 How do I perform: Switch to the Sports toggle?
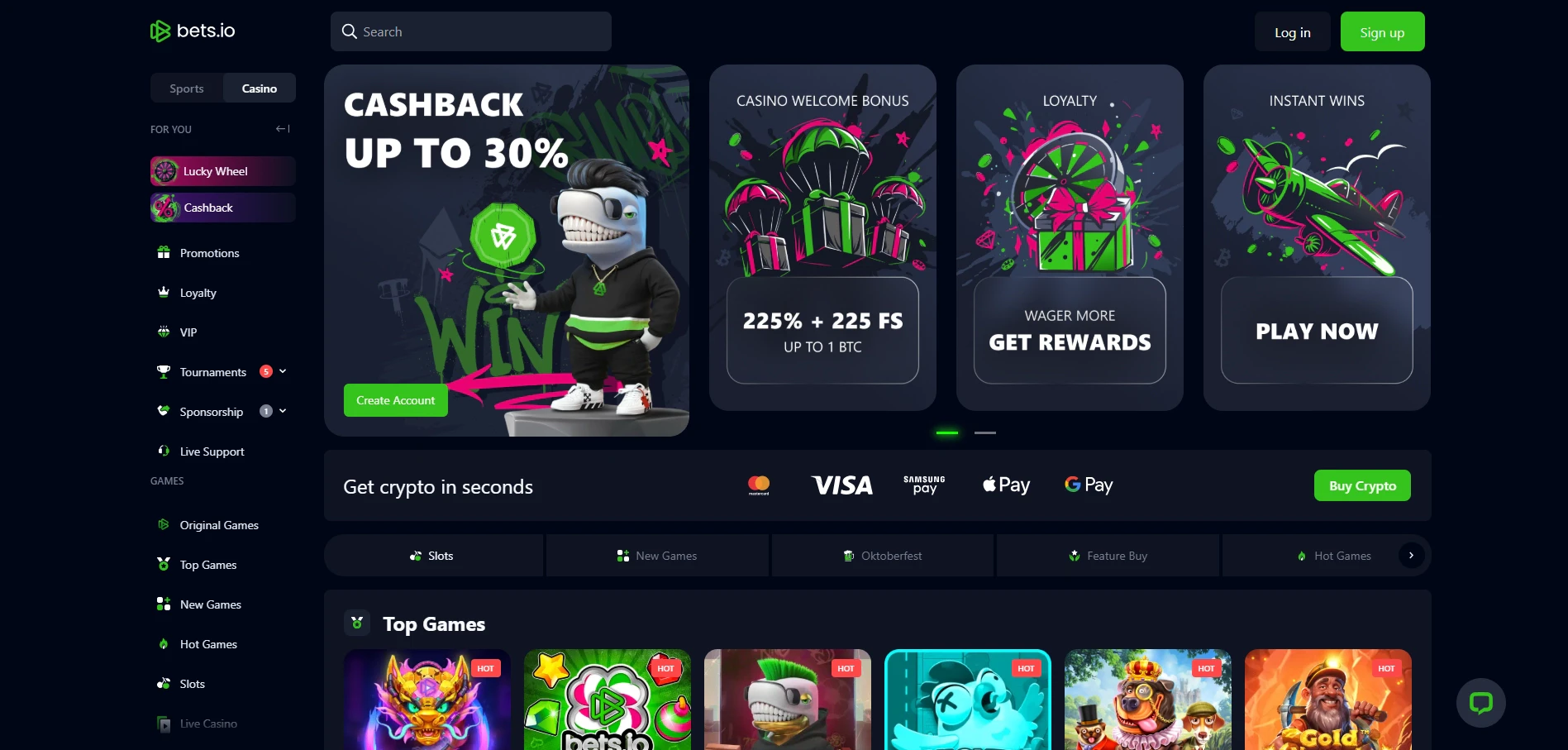pos(187,88)
